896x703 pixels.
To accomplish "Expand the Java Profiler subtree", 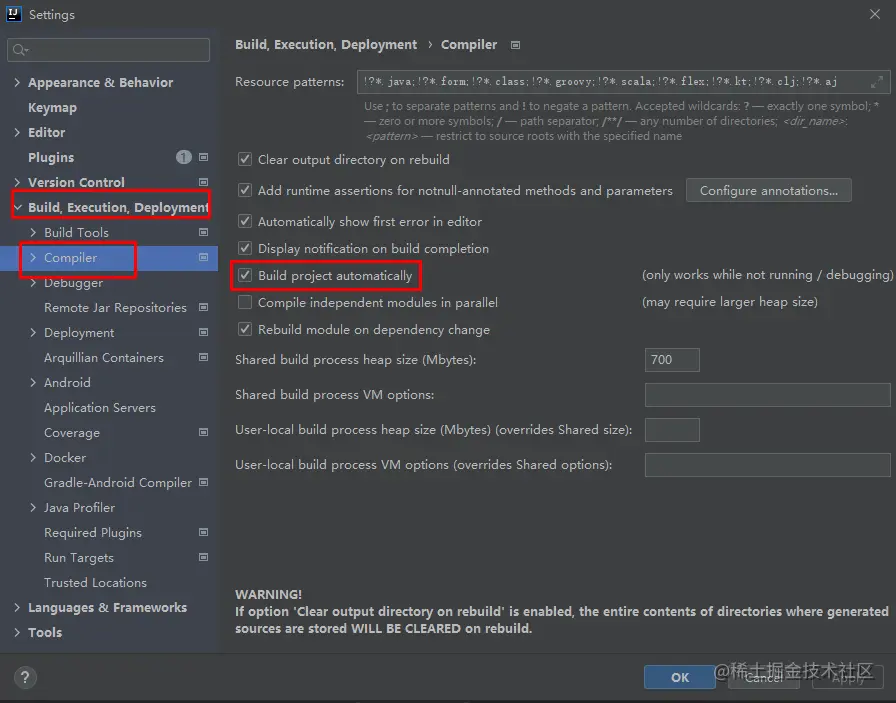I will click(33, 507).
